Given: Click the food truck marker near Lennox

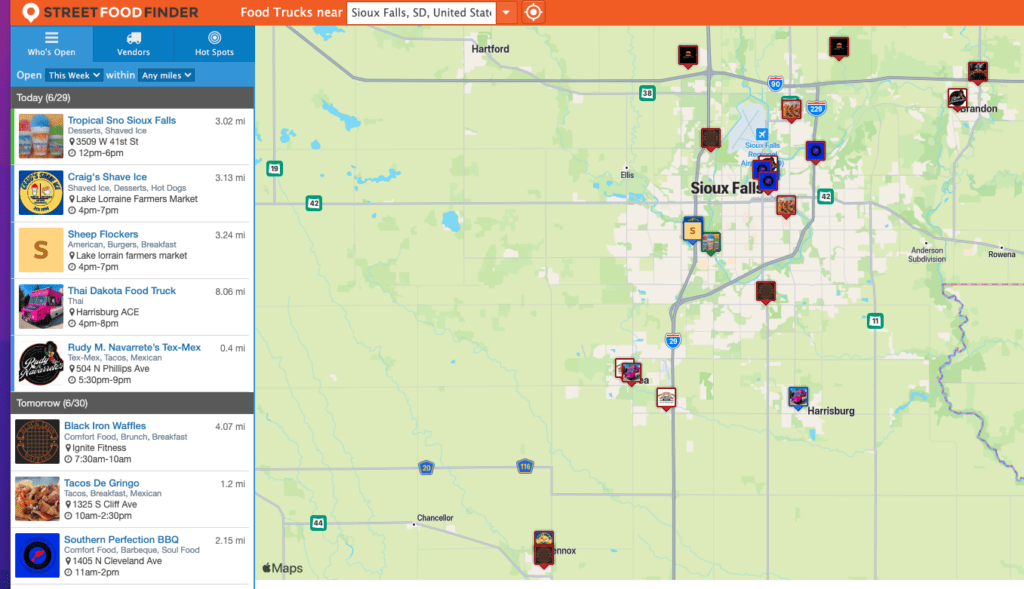Looking at the screenshot, I should (544, 549).
